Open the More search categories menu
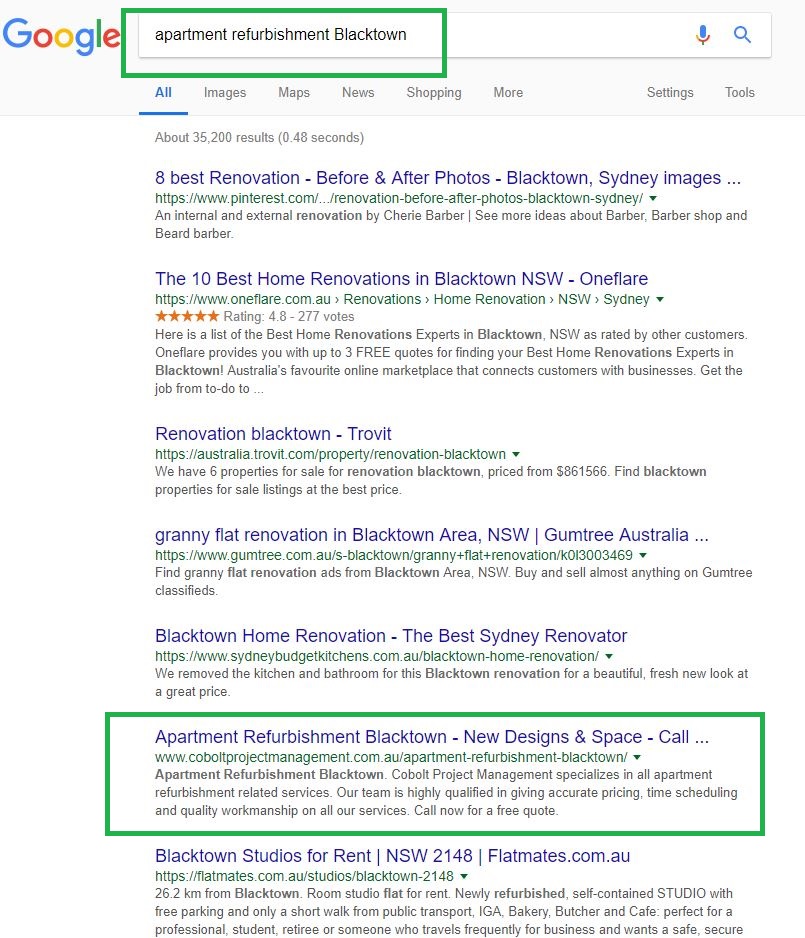 508,93
